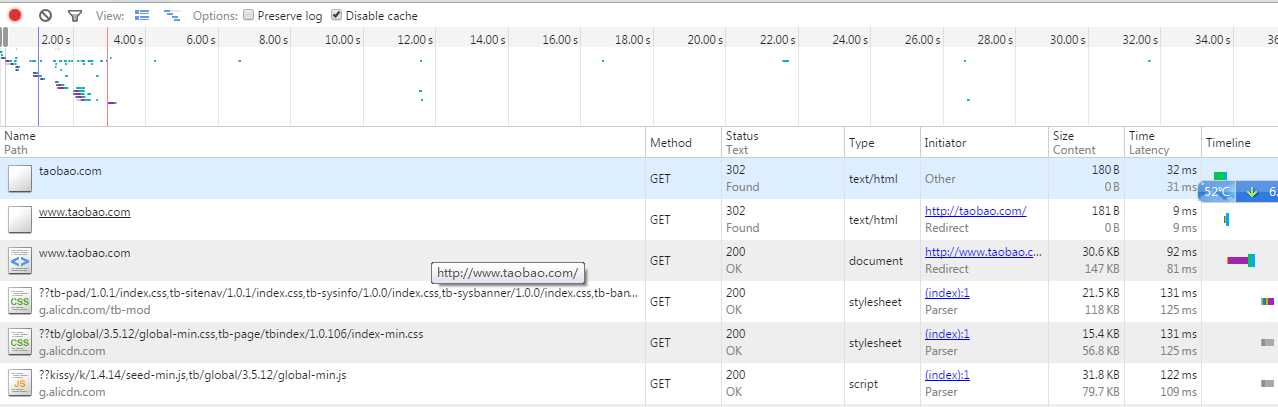Click the JS icon for seed-min.js request
This screenshot has height=407, width=1278.
pyautogui.click(x=20, y=384)
